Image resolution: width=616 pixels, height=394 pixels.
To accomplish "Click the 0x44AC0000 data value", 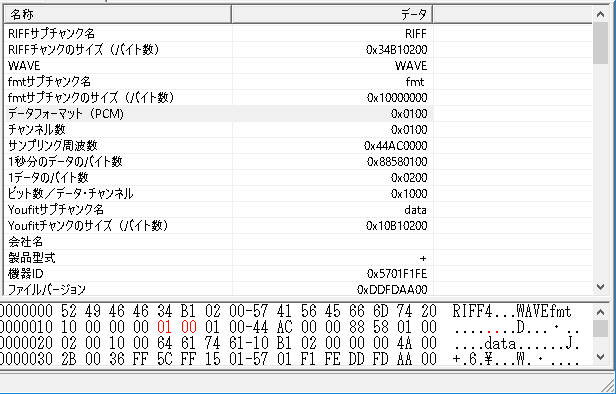I will [x=396, y=146].
